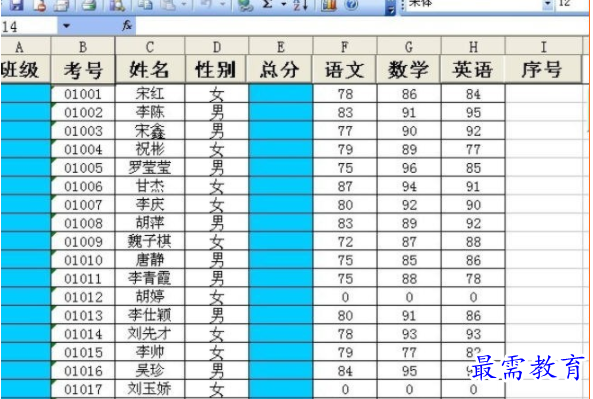Open Print Preview from the toolbar
The width and height of the screenshot is (593, 399).
click(x=117, y=5)
